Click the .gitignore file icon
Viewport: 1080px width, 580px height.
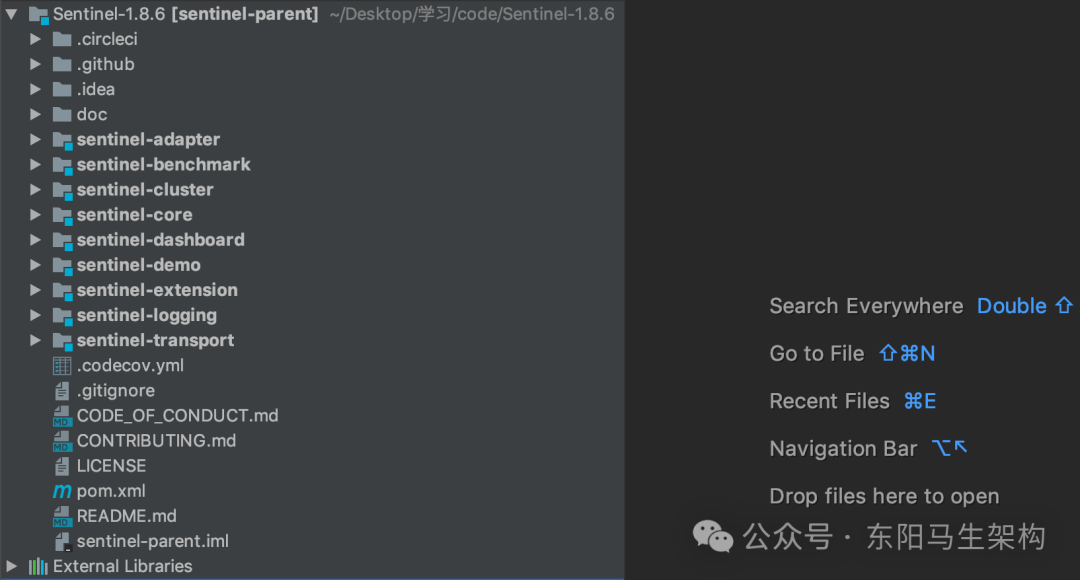[x=62, y=391]
